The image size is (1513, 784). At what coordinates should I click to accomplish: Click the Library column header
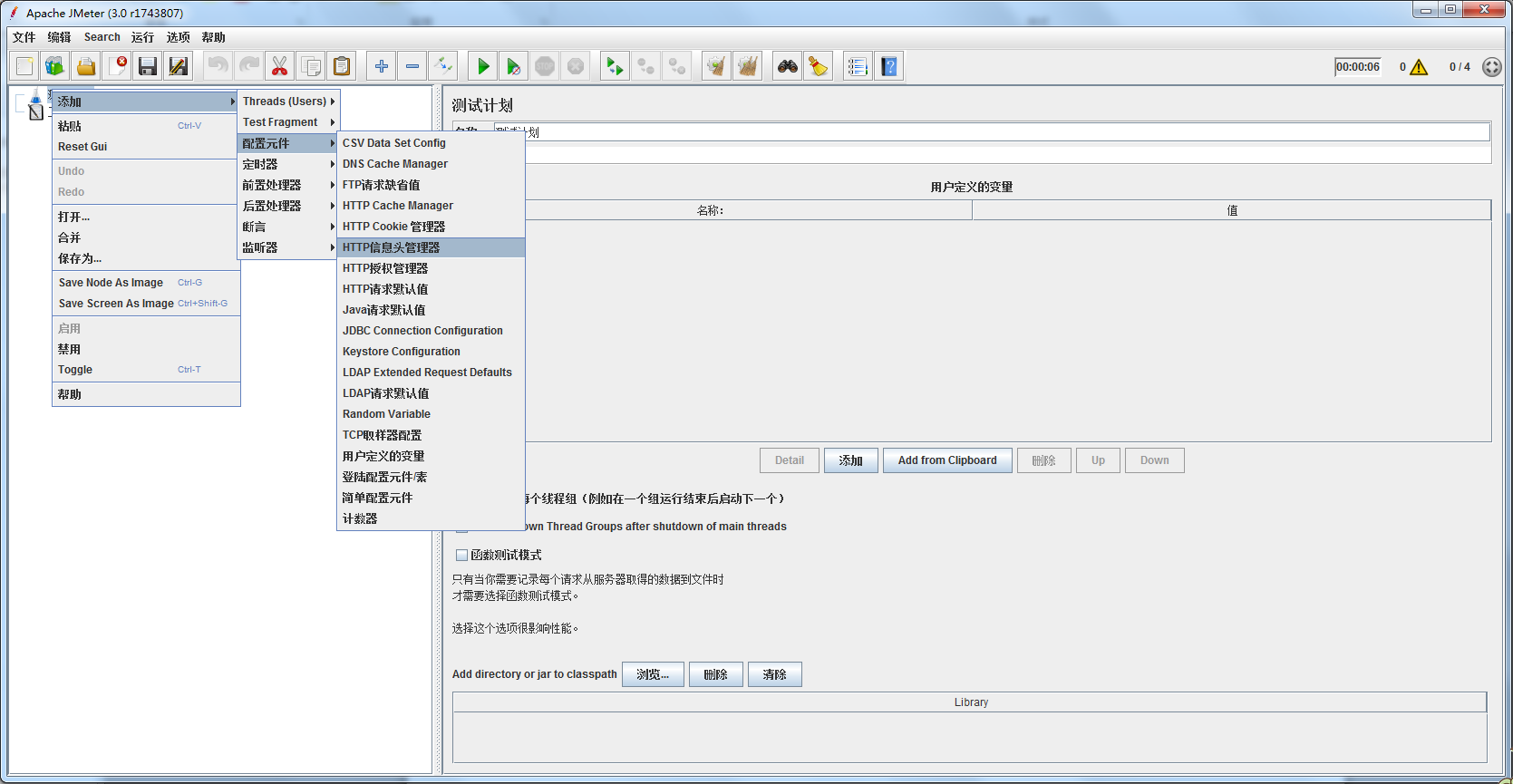970,702
